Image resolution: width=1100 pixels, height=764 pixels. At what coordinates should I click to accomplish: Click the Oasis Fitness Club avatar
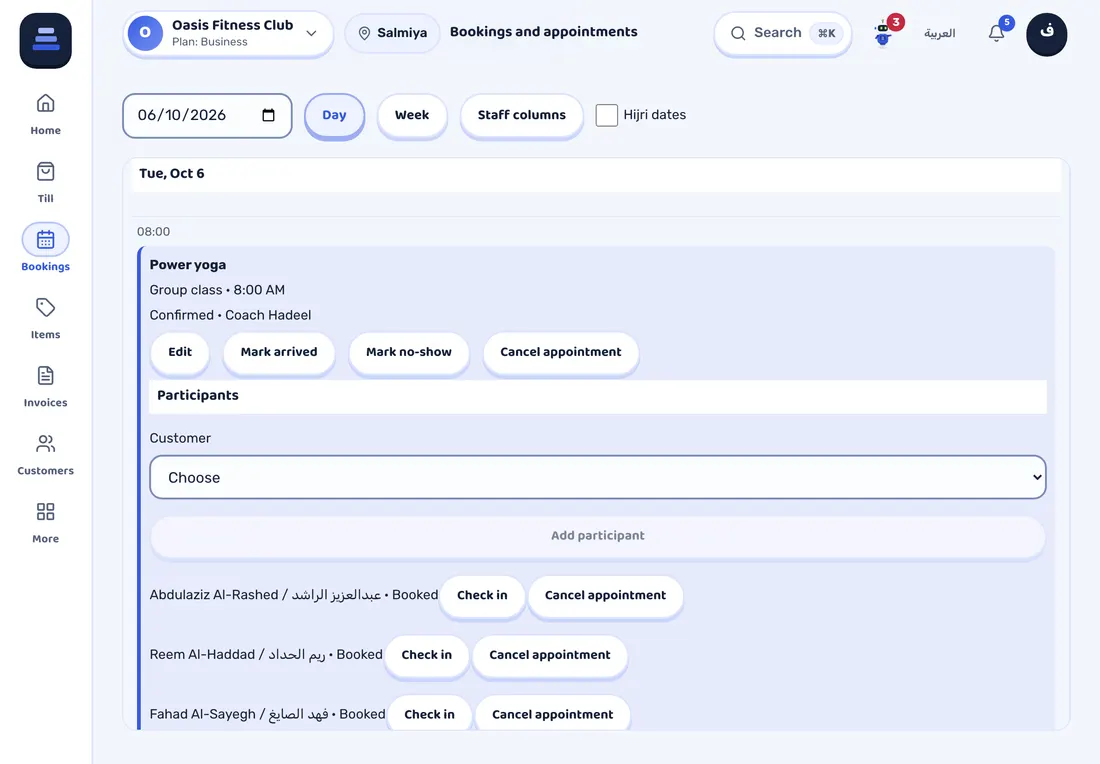pos(145,33)
